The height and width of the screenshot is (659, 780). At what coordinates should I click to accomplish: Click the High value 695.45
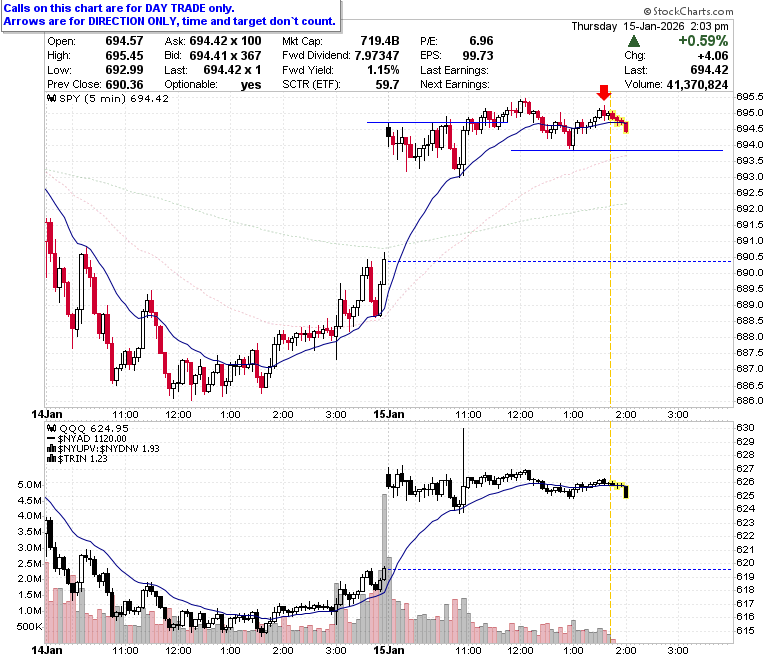click(x=124, y=55)
